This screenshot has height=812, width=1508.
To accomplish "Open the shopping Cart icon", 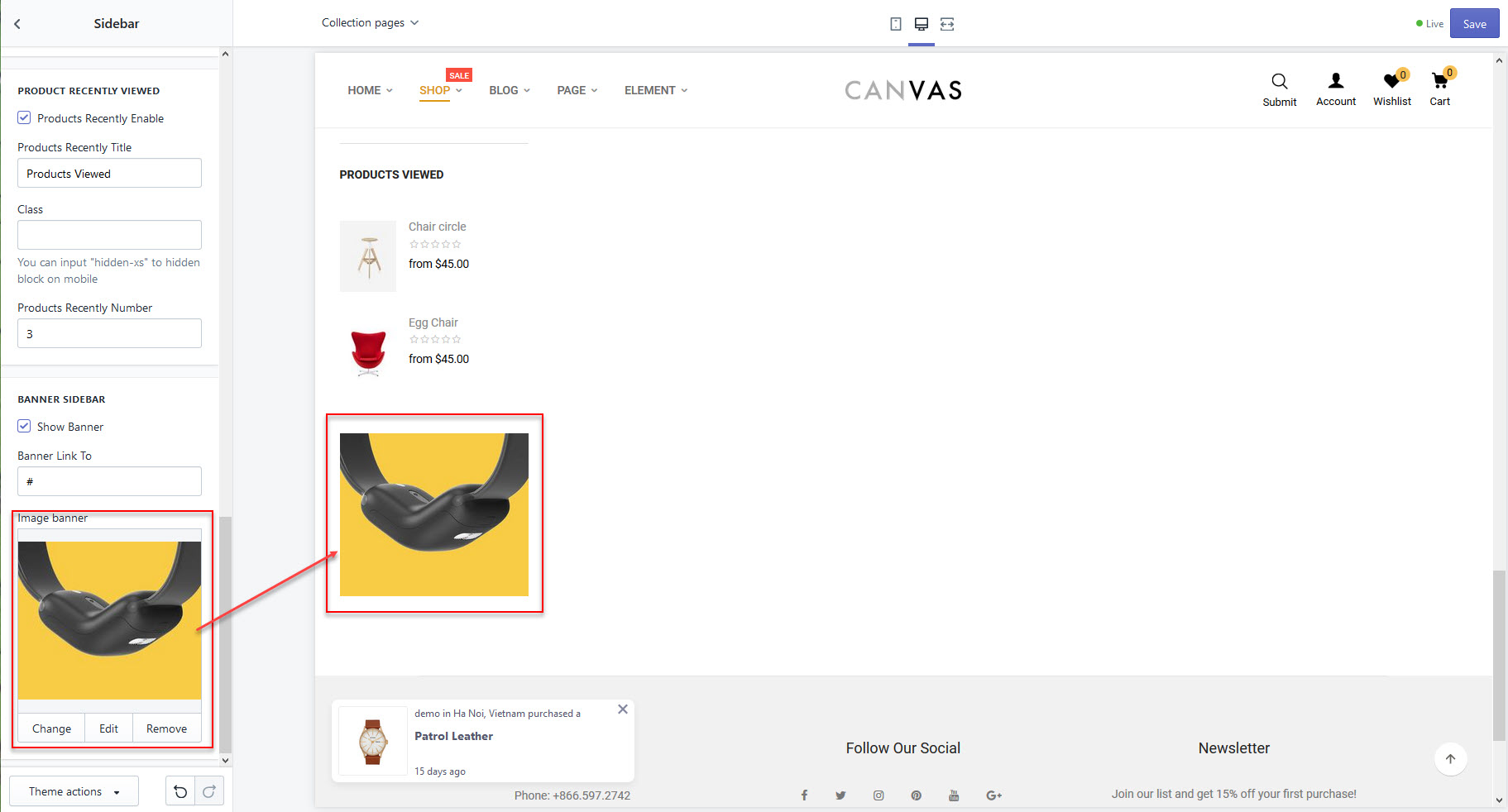I will pos(1440,80).
